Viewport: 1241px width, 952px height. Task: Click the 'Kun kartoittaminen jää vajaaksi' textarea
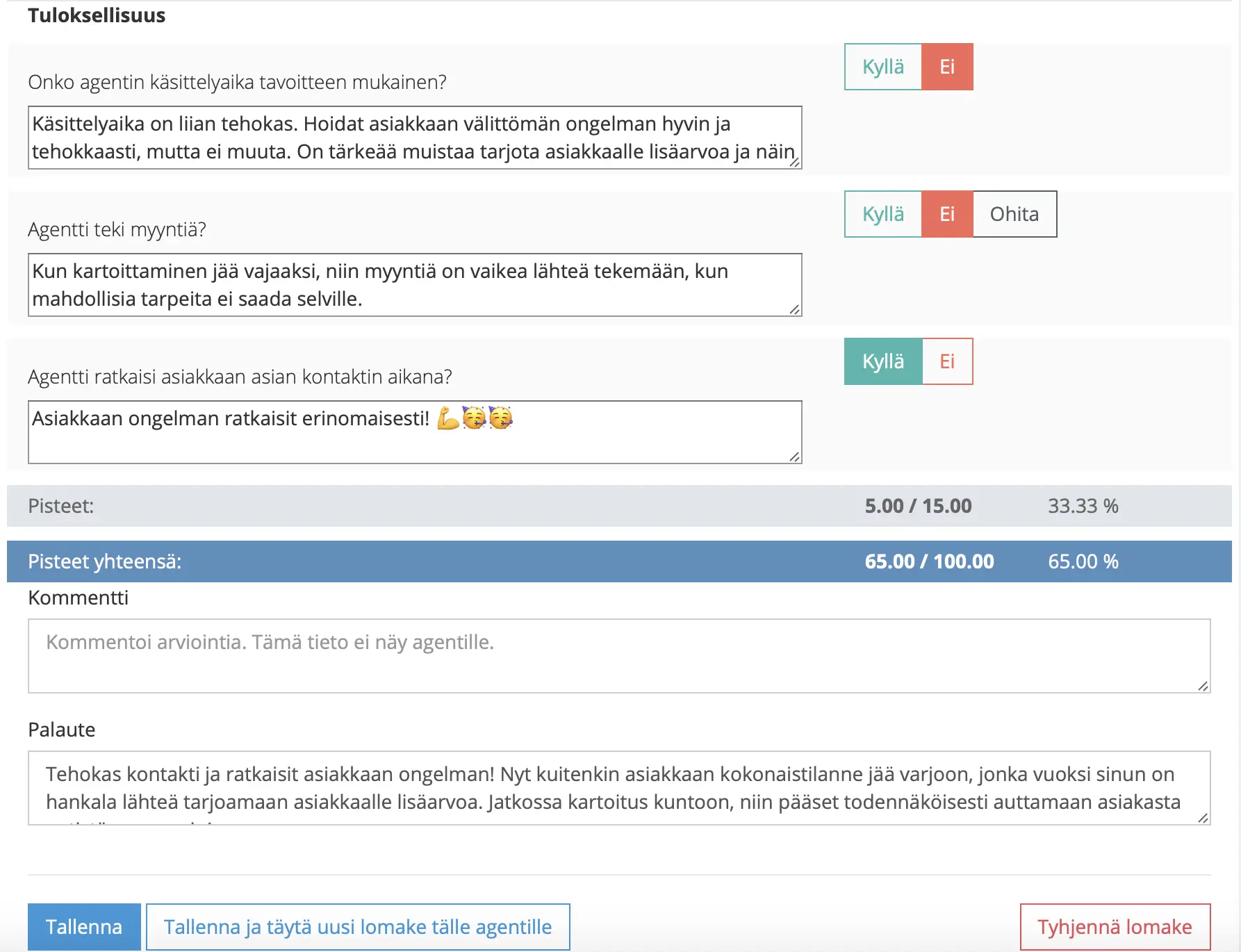point(416,285)
